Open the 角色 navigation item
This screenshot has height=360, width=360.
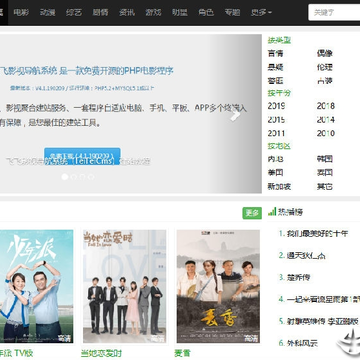[x=206, y=13]
